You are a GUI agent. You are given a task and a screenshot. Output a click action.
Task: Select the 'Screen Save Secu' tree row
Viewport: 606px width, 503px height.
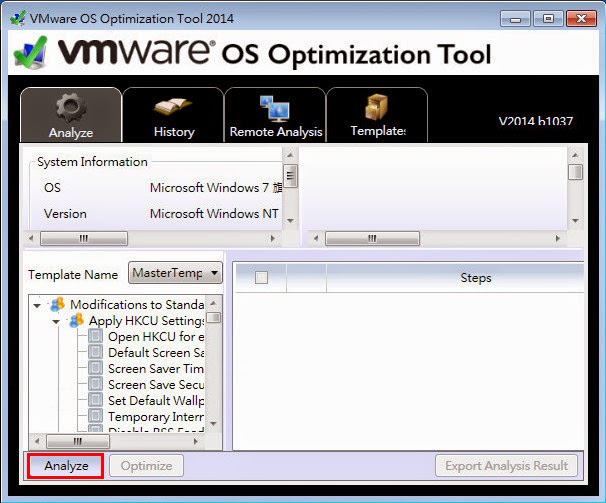coord(156,384)
